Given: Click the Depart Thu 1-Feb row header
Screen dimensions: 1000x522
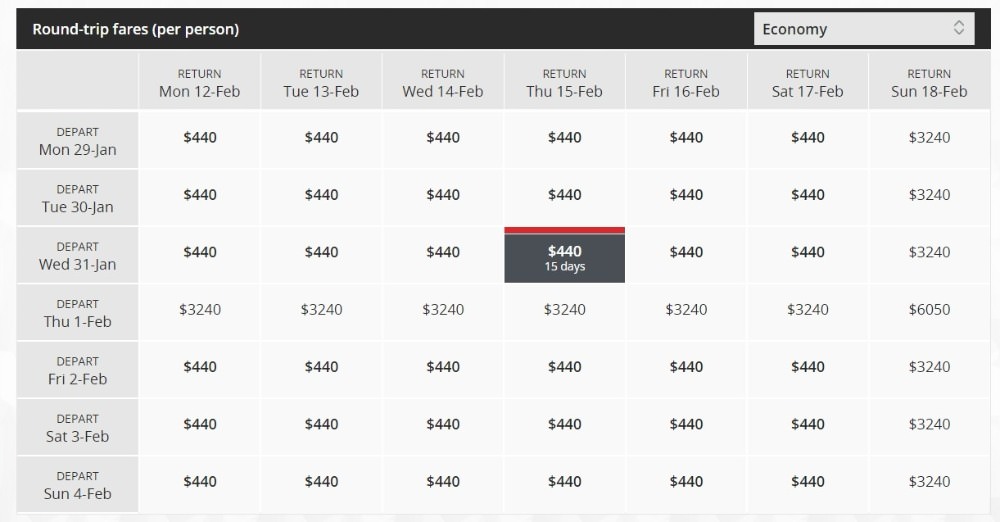Looking at the screenshot, I should [77, 313].
